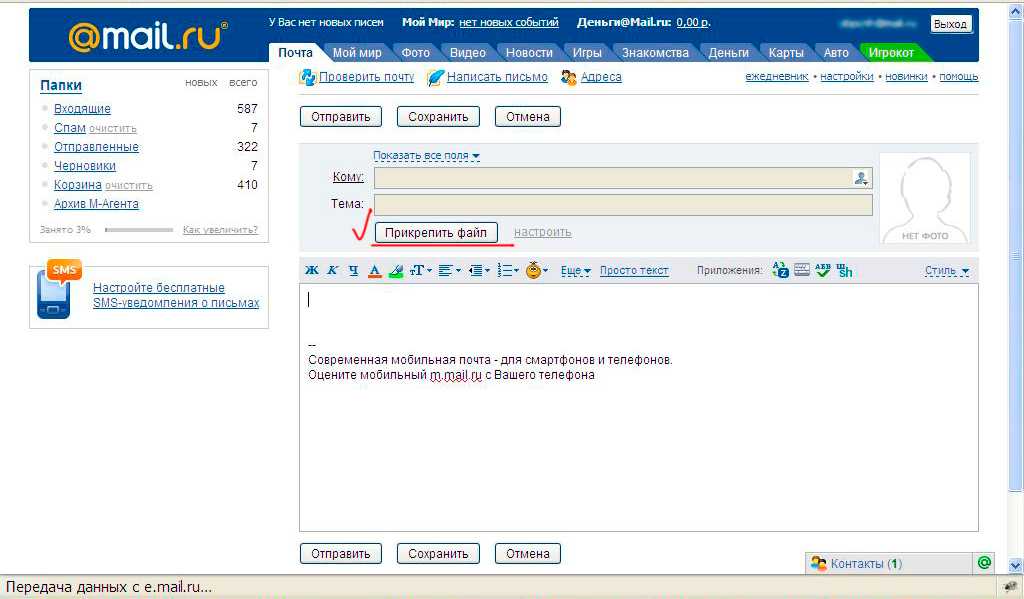Click Проверить почту link
The width and height of the screenshot is (1024, 599).
[x=366, y=77]
